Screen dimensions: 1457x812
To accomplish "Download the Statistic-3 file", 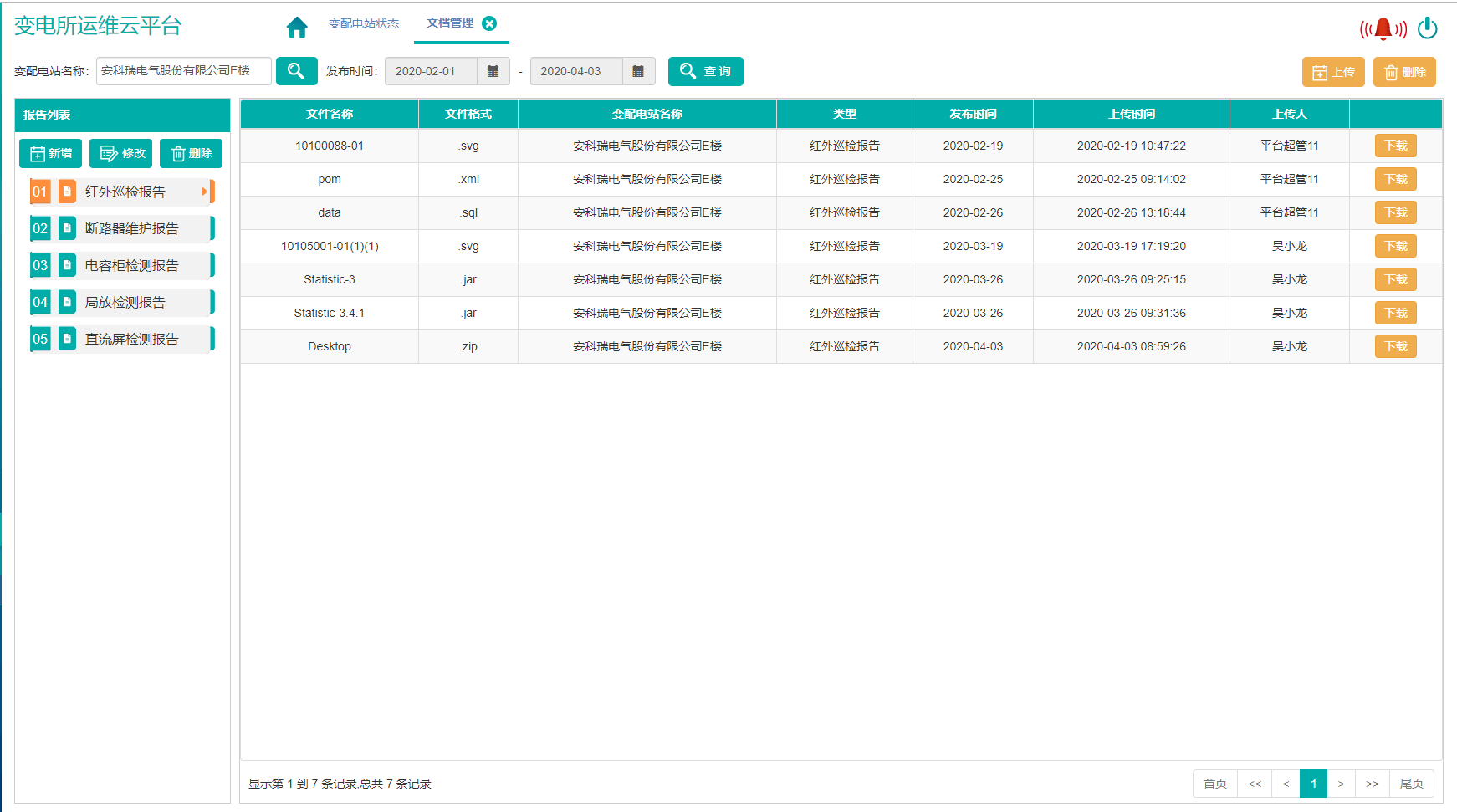I will pos(1396,279).
